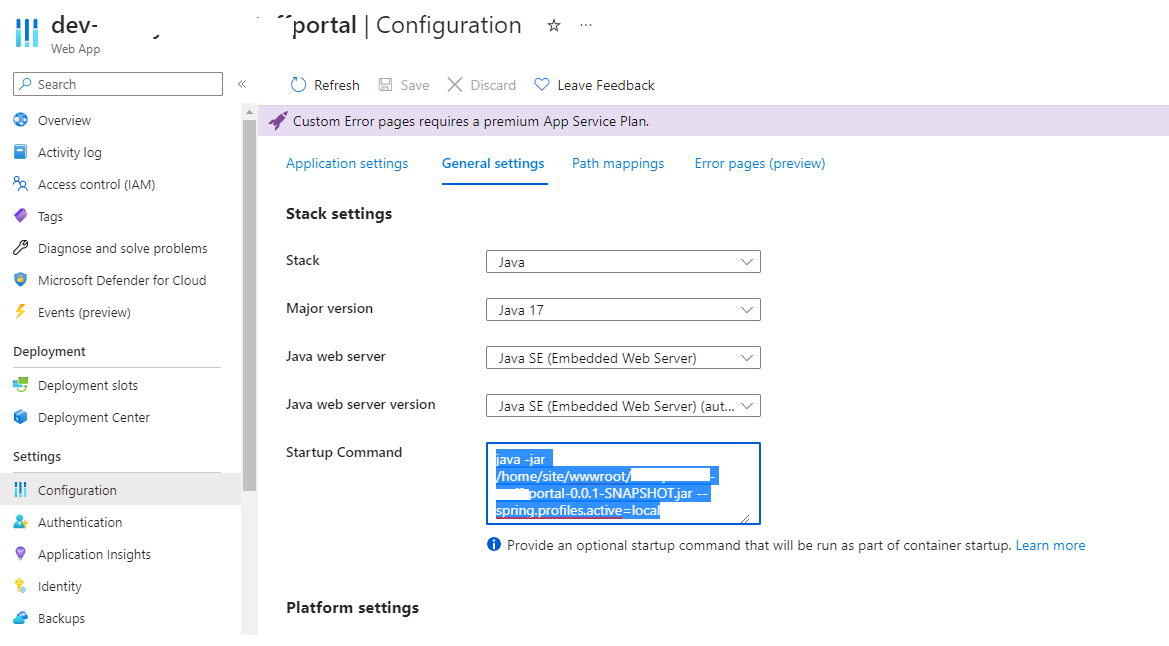Open the Stack dropdown showing Java

tap(623, 262)
